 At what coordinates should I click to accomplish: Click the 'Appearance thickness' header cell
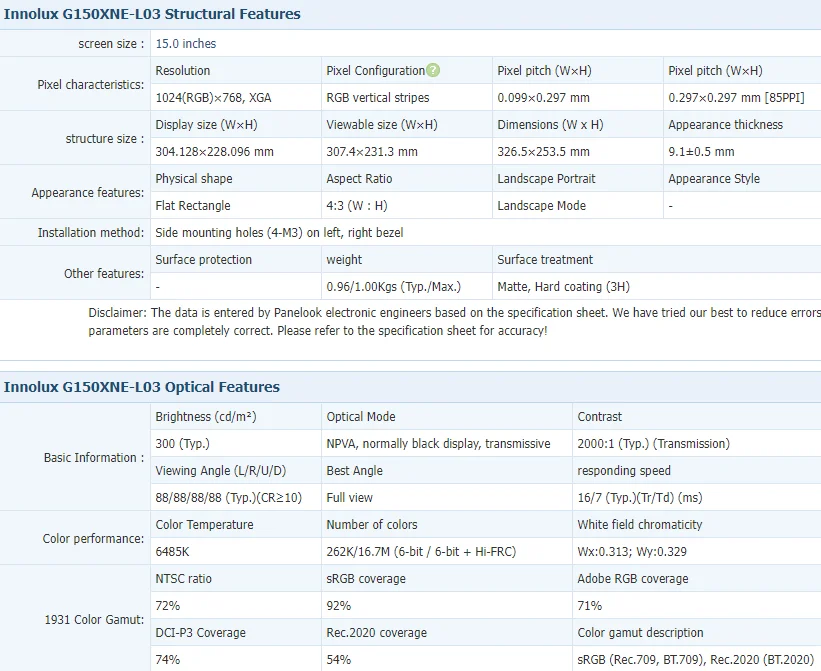(x=726, y=125)
